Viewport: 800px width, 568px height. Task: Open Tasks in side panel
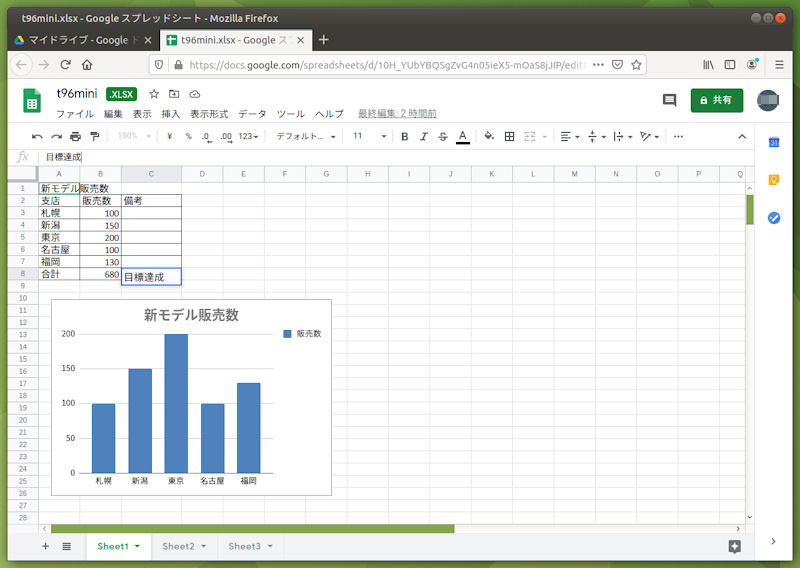click(773, 218)
